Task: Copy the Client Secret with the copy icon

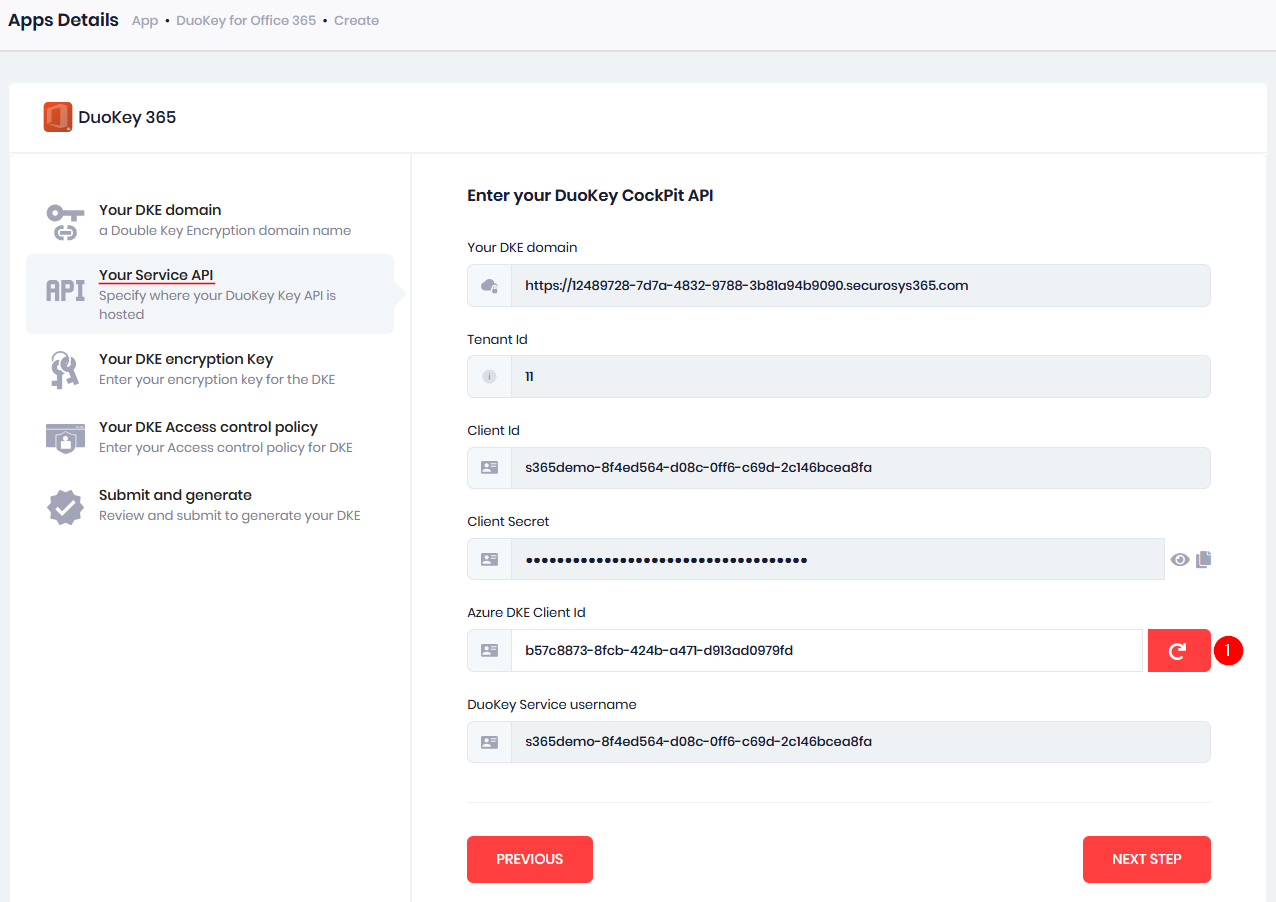Action: (1203, 559)
